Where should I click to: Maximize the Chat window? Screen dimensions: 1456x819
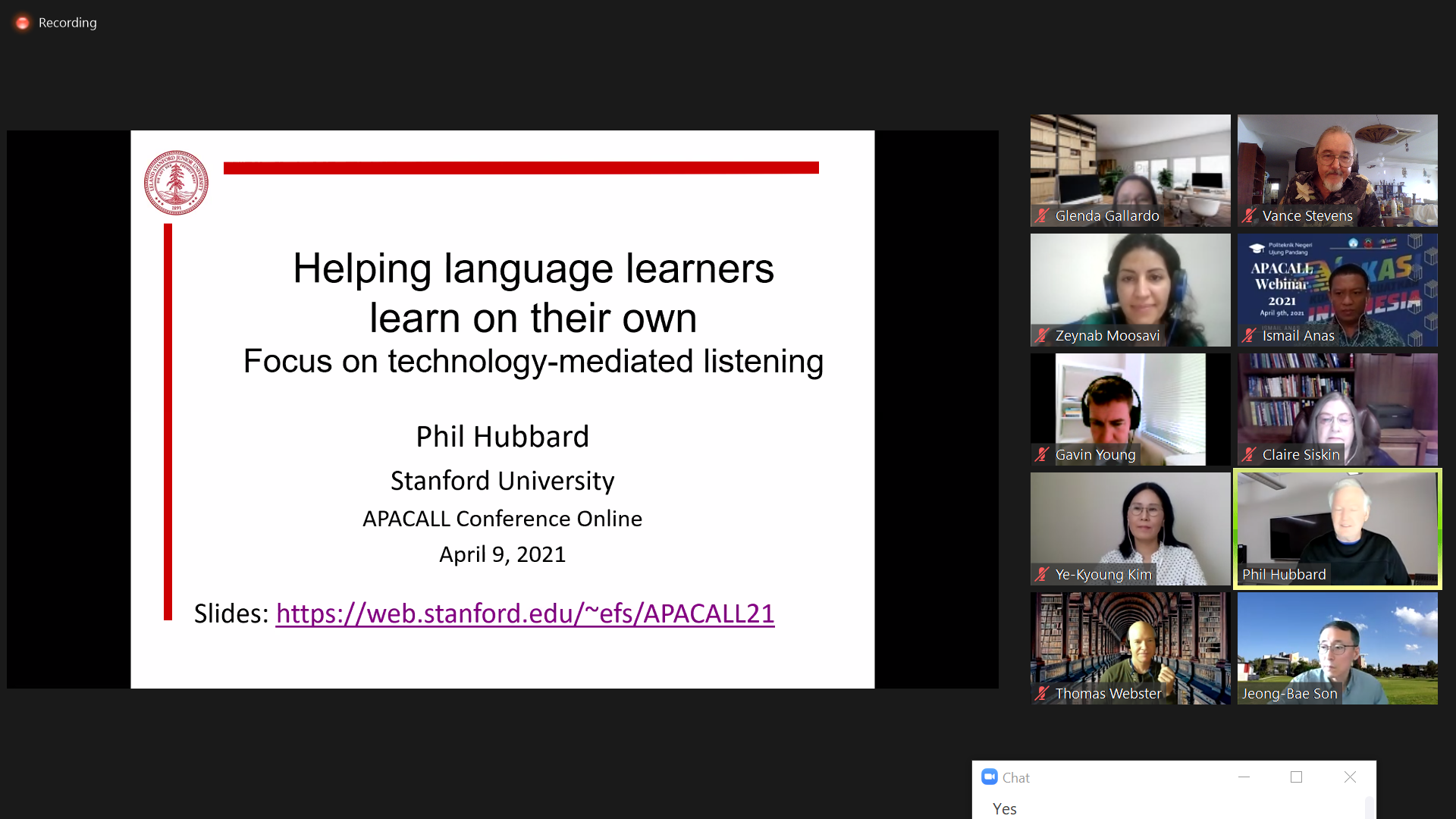1296,777
